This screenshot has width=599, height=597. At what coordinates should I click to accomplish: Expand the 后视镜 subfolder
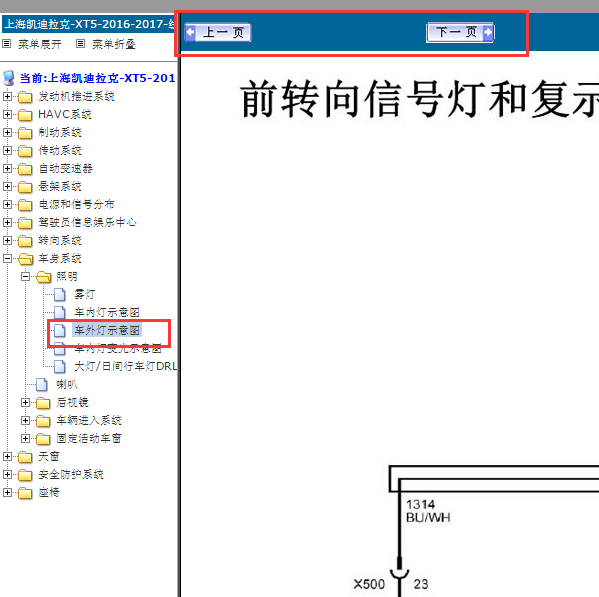point(25,402)
